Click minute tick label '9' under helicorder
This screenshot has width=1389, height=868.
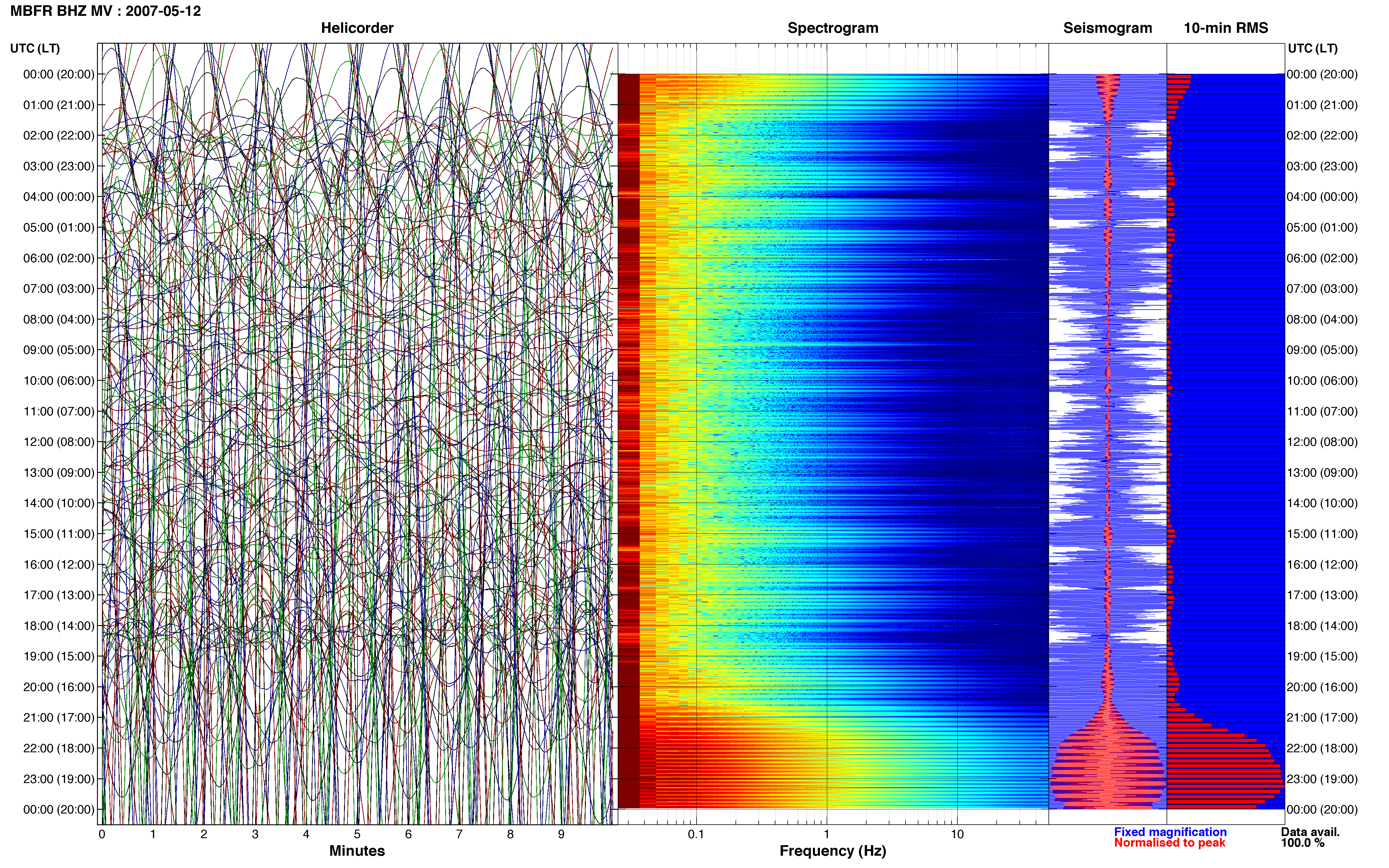(x=561, y=834)
